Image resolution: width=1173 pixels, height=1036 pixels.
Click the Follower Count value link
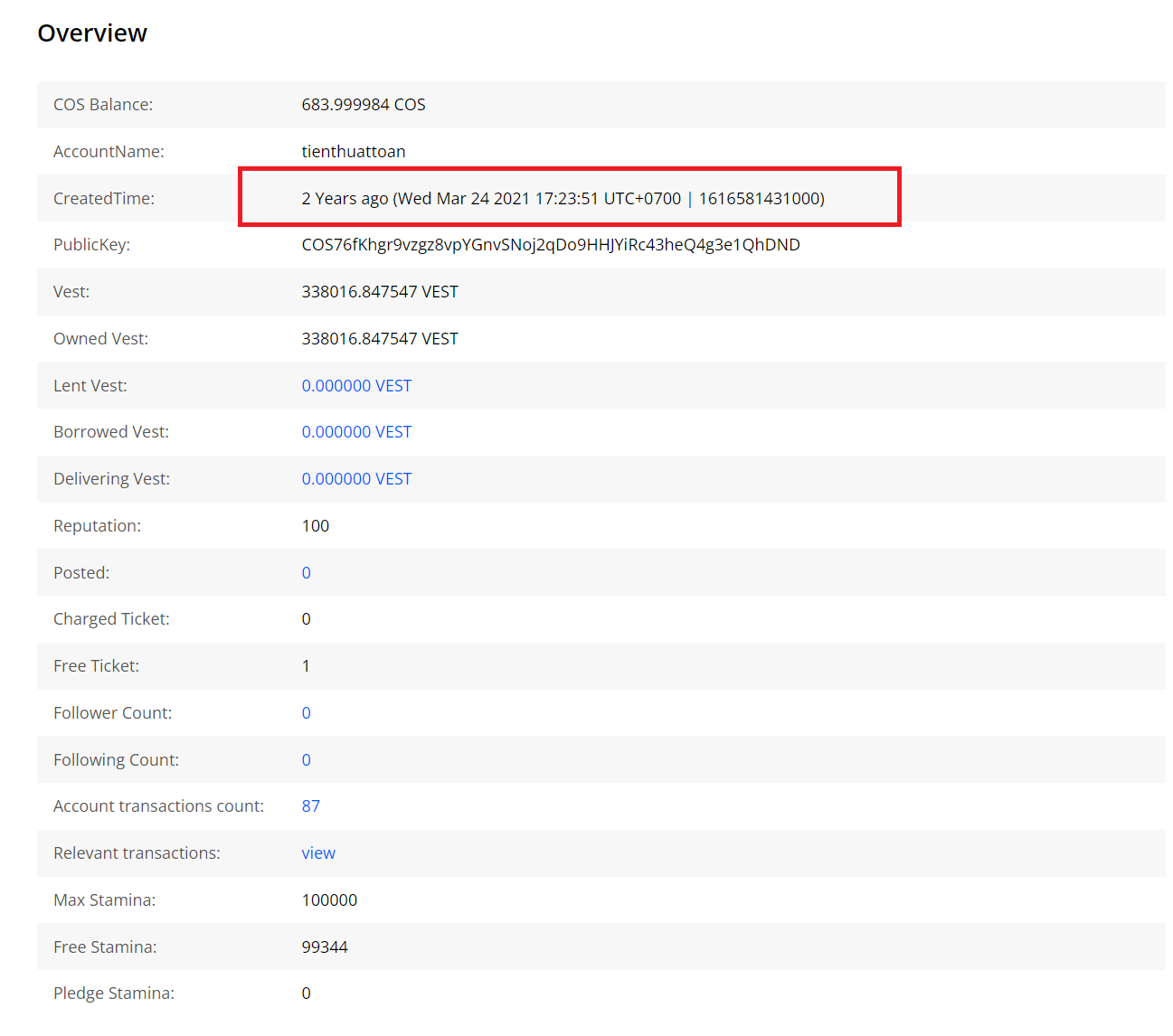click(x=307, y=713)
